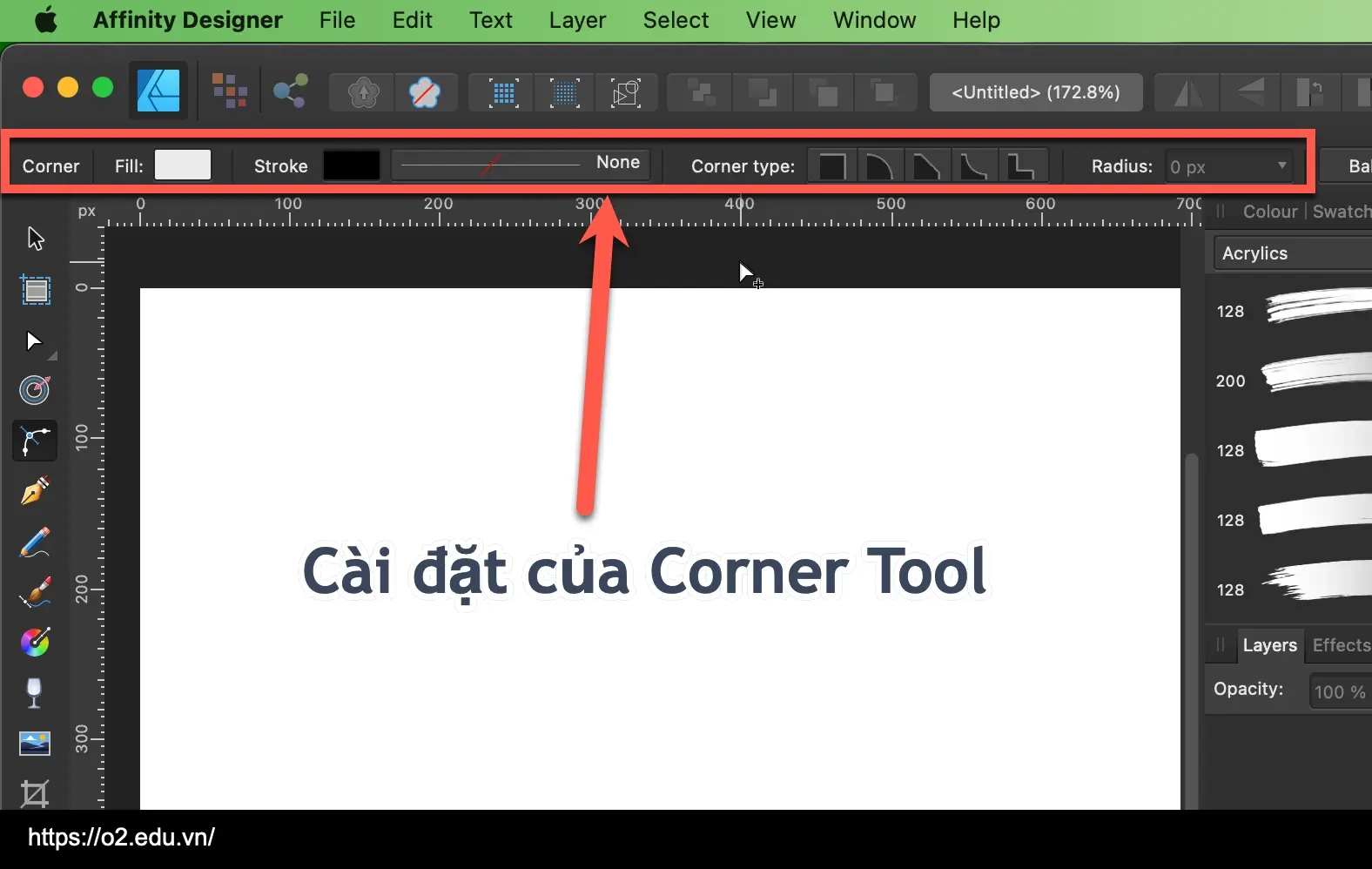The height and width of the screenshot is (869, 1372).
Task: Select the Point Transform tool
Action: click(x=35, y=390)
